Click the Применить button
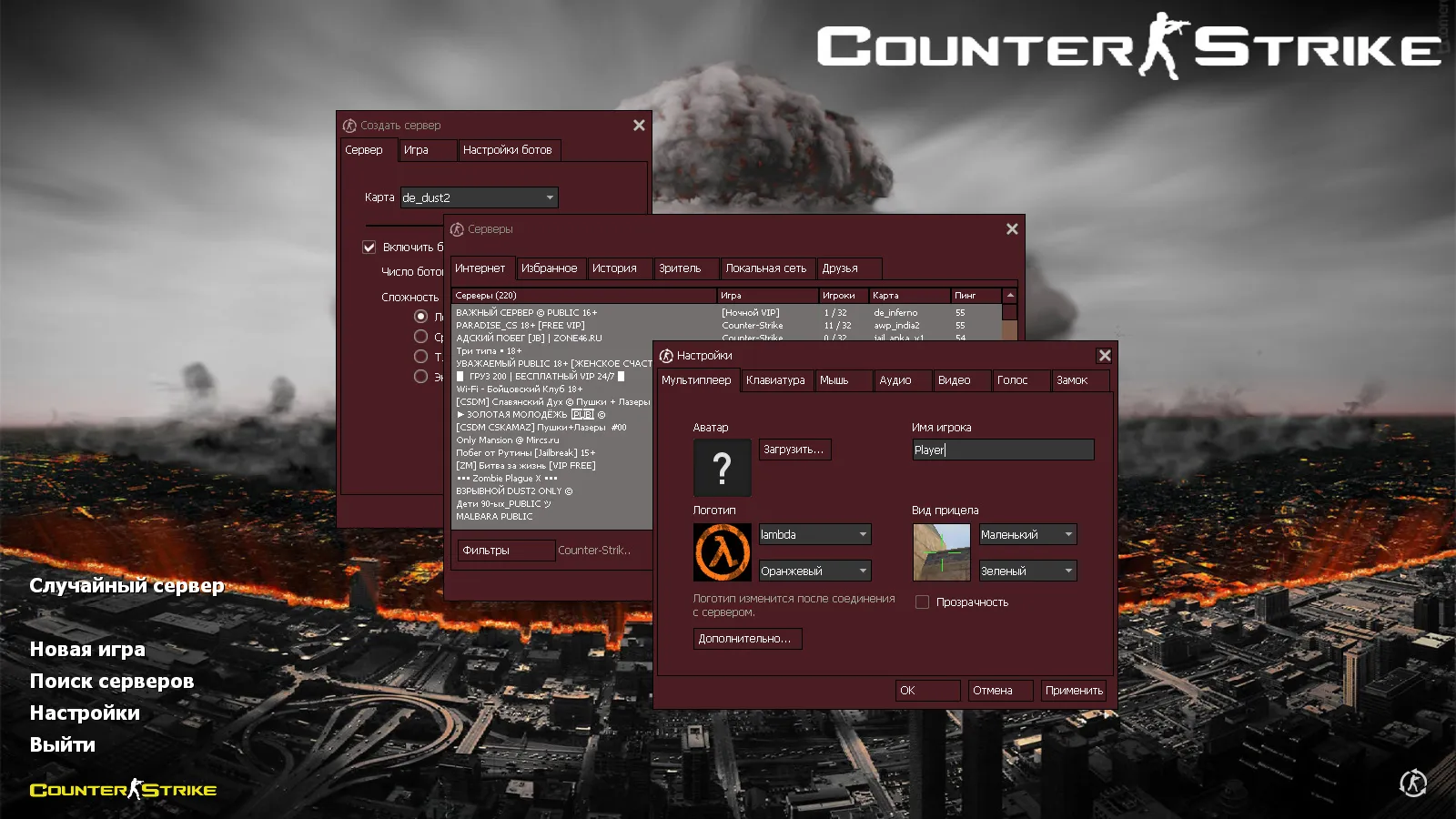Image resolution: width=1456 pixels, height=819 pixels. 1073,691
